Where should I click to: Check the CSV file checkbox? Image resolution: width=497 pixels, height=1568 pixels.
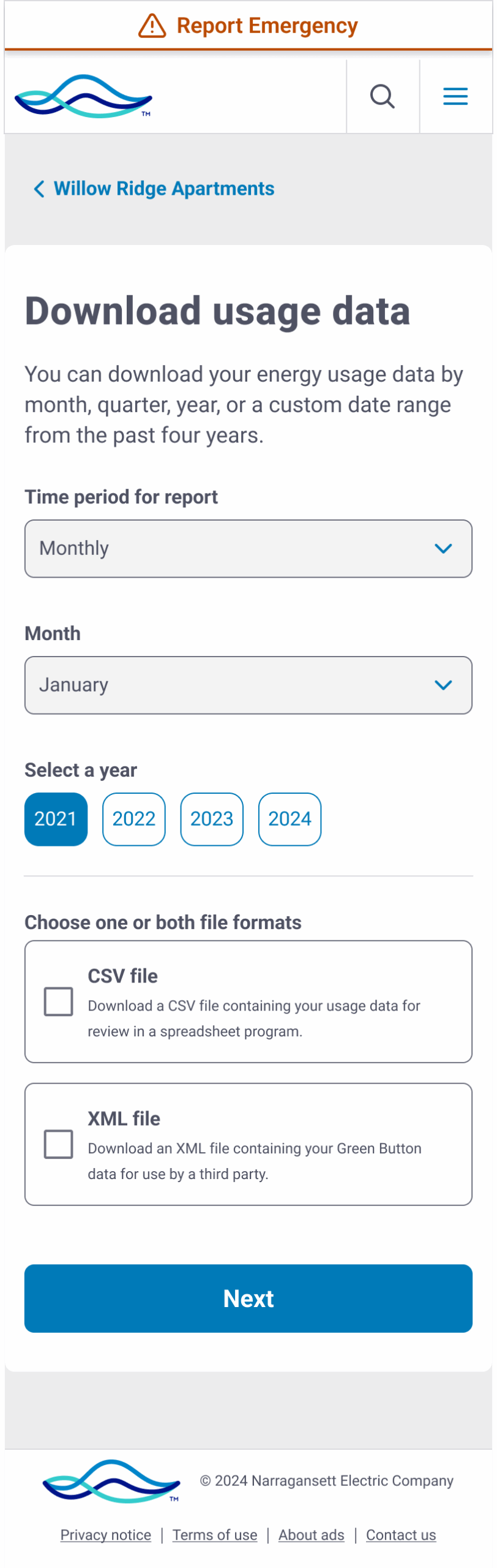tap(59, 1001)
